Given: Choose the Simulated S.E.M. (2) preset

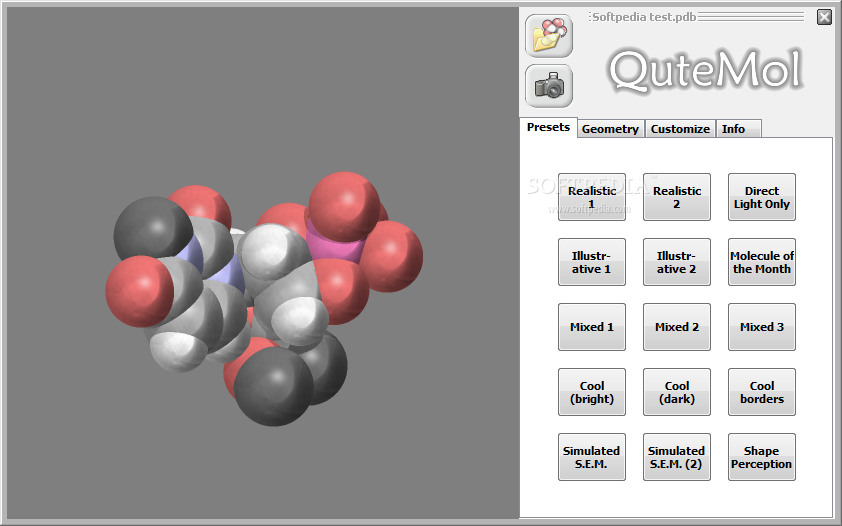Looking at the screenshot, I should tap(677, 457).
